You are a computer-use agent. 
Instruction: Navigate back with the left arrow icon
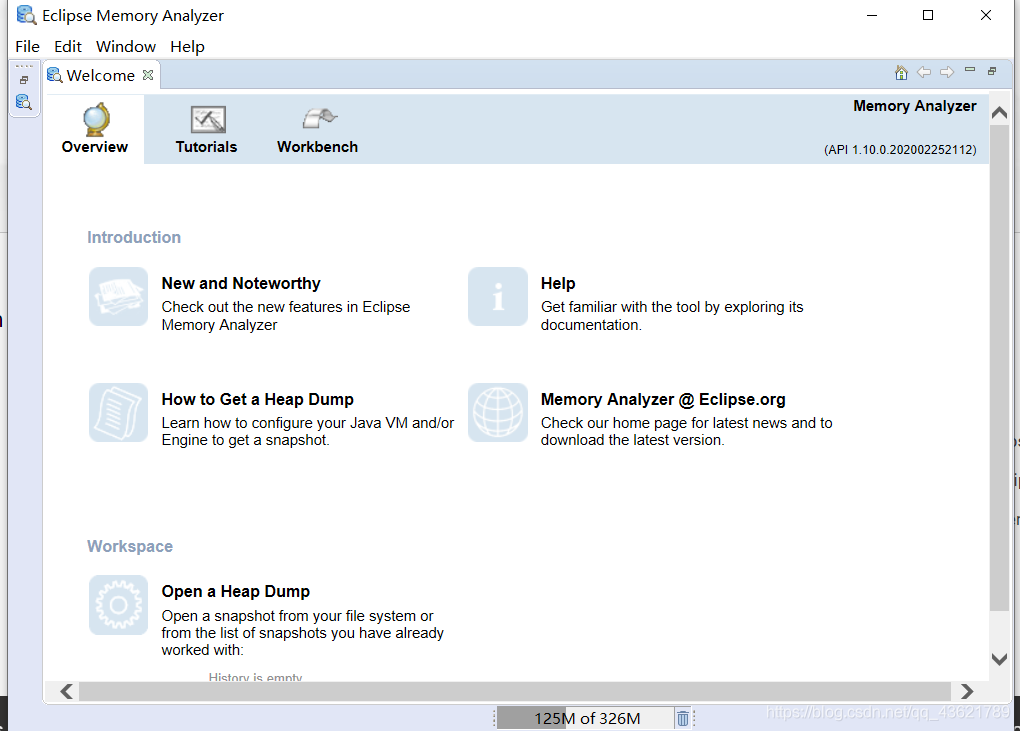pyautogui.click(x=924, y=72)
